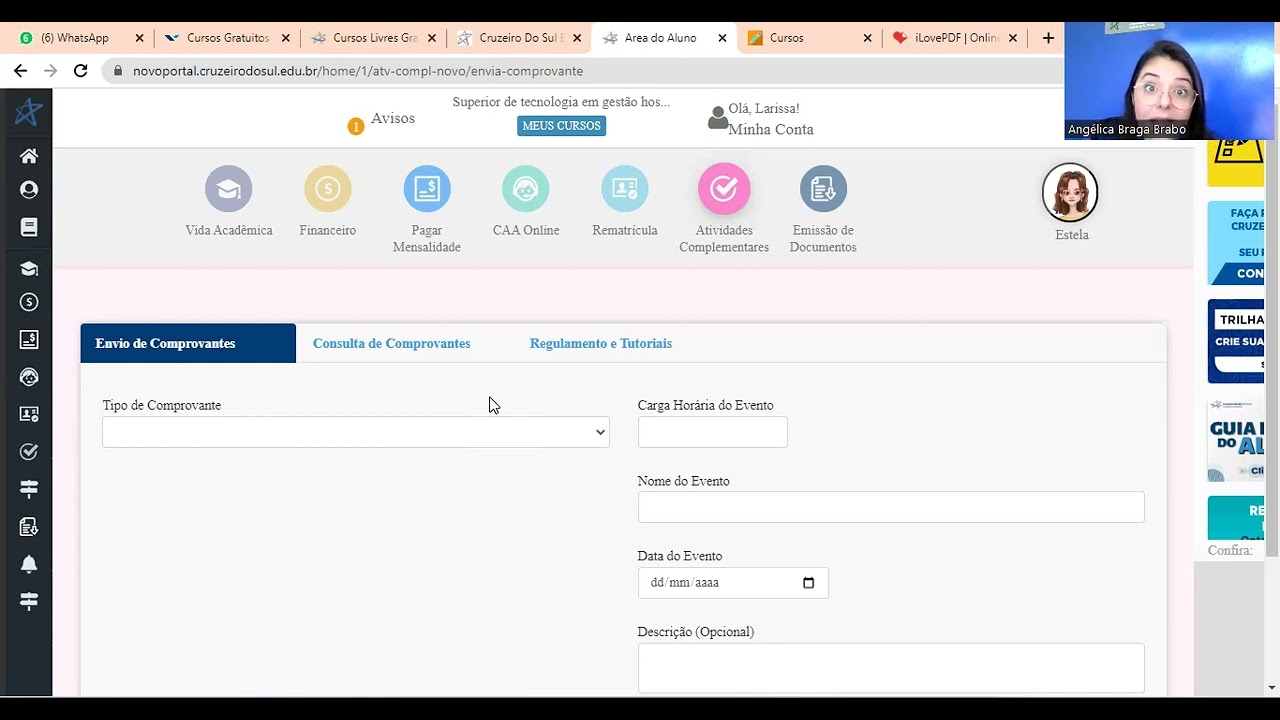The image size is (1280, 720).
Task: Open CAA Online icon
Action: coord(526,189)
